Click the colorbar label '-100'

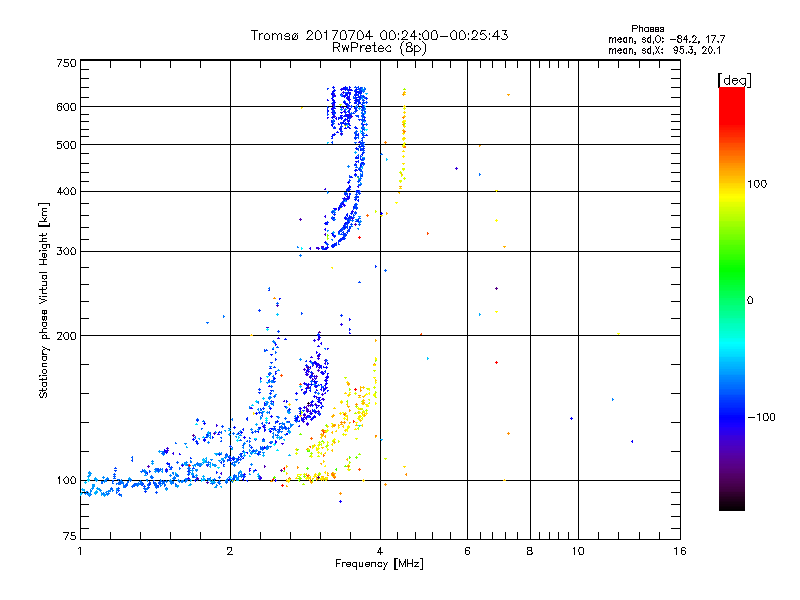click(x=761, y=417)
